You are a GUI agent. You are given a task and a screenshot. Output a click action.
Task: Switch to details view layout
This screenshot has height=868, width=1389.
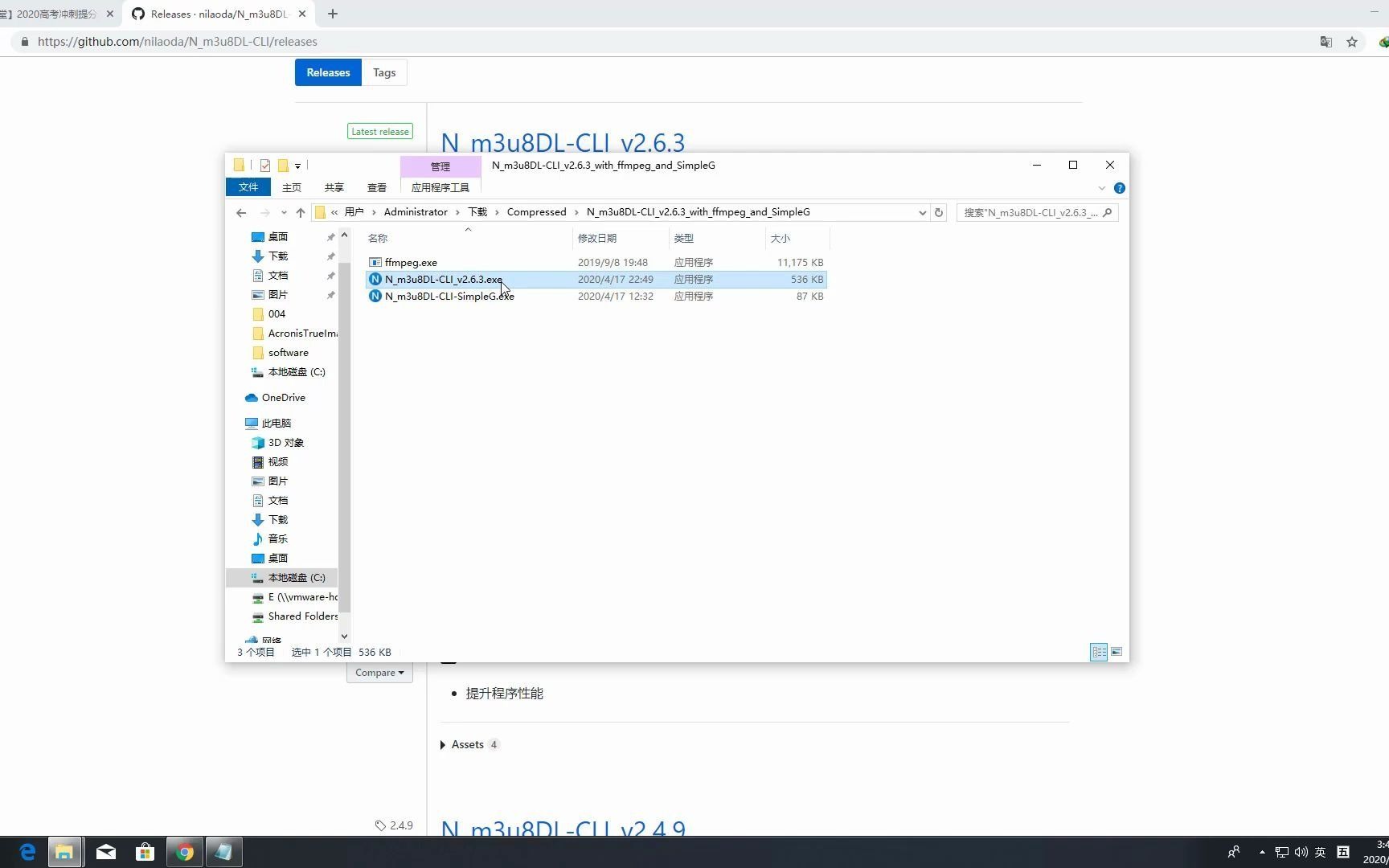tap(1099, 652)
